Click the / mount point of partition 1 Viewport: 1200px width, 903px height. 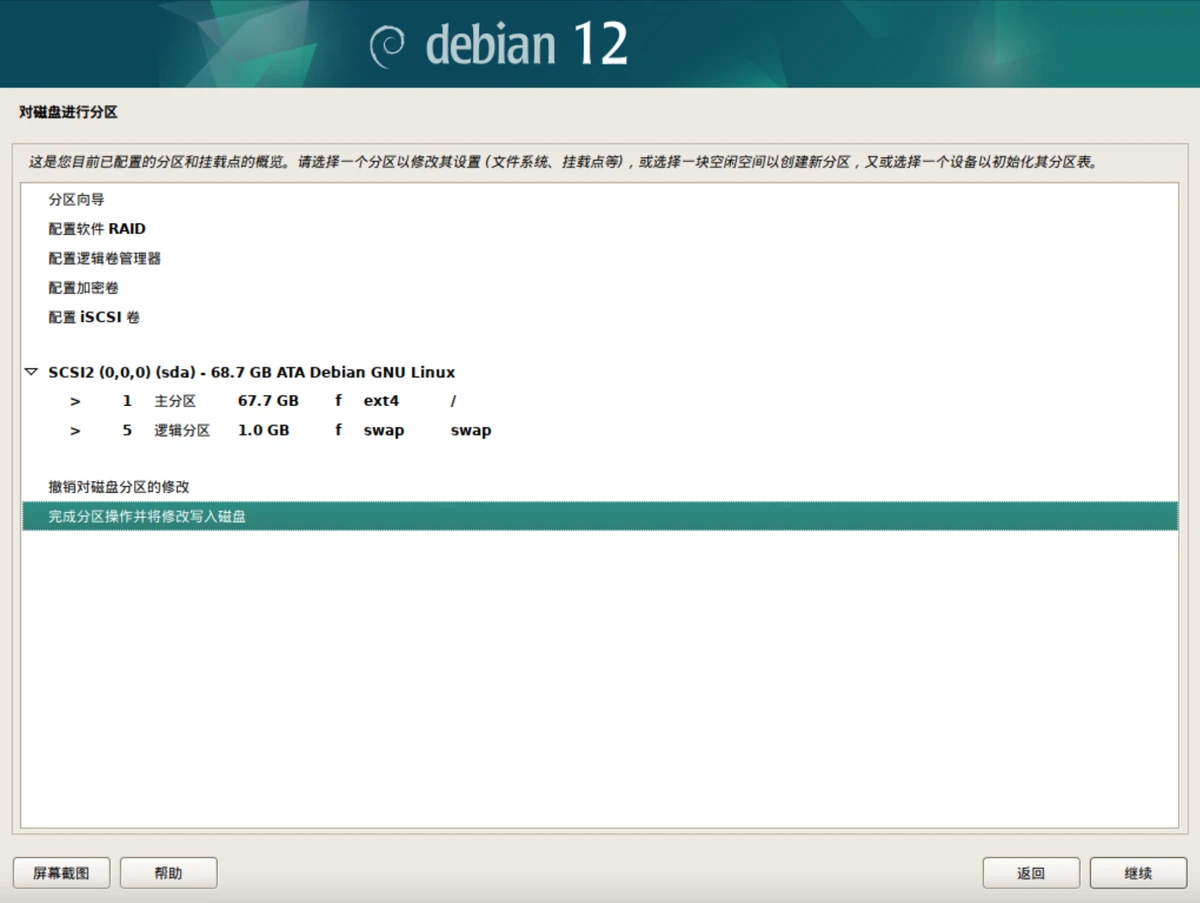(x=453, y=401)
